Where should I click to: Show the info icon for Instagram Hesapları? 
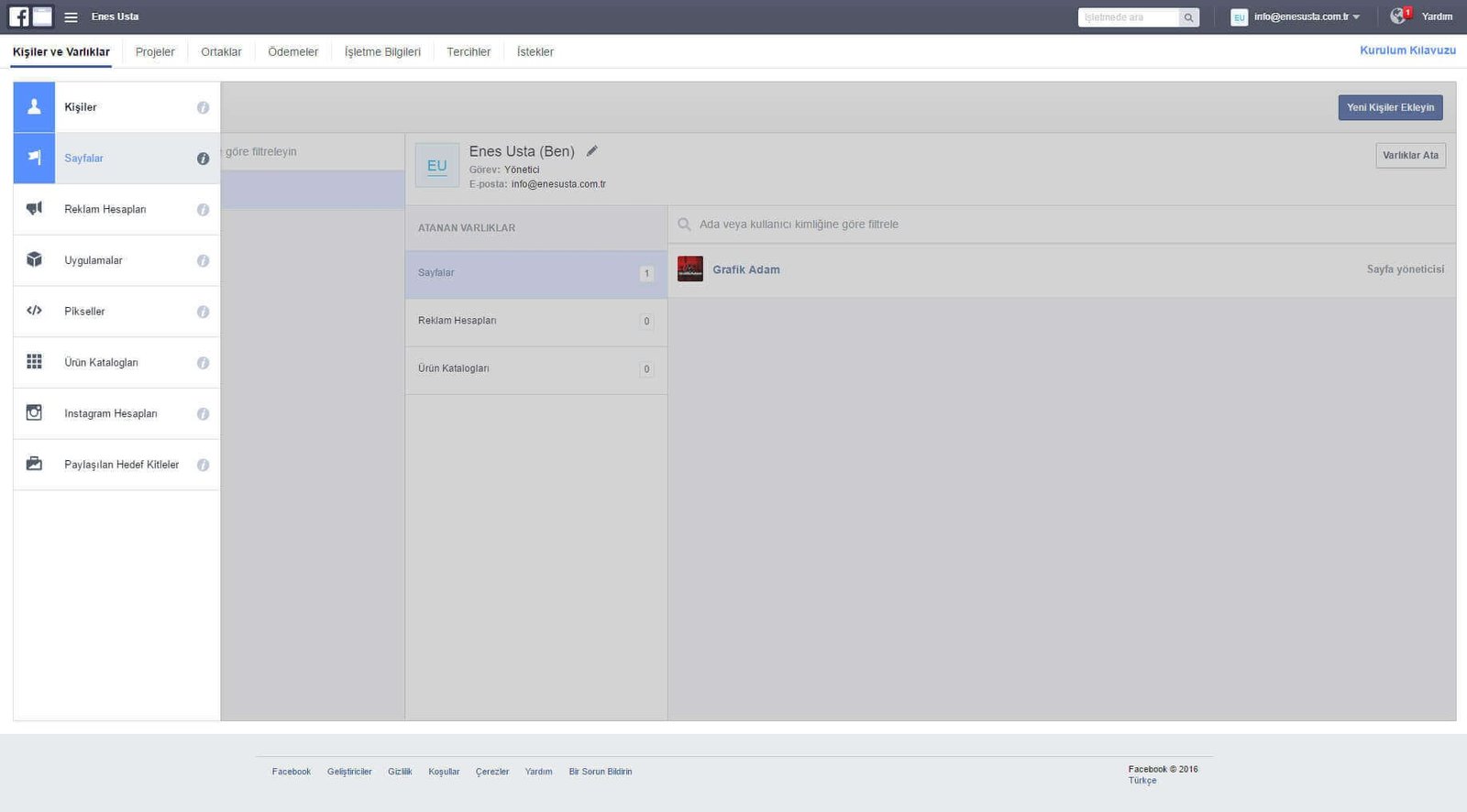coord(203,414)
